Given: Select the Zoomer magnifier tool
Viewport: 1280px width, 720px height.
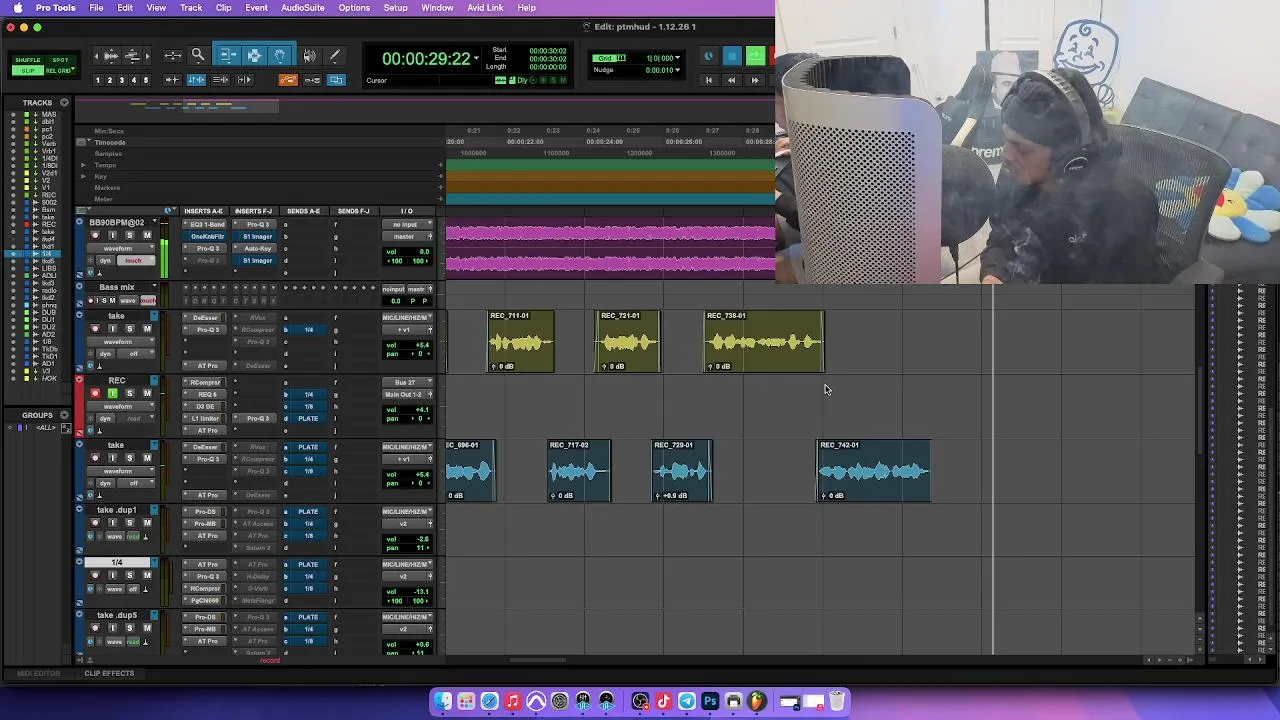Looking at the screenshot, I should pos(198,56).
